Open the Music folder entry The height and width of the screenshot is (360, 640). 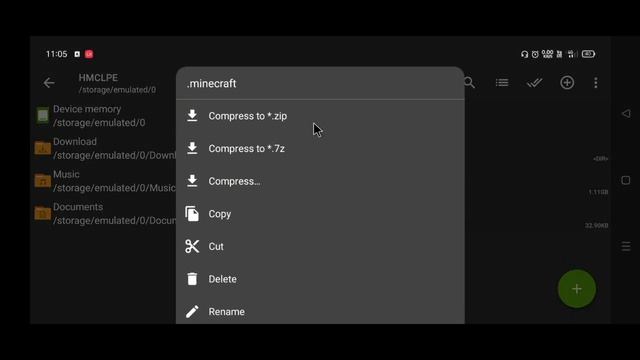[x=105, y=181]
